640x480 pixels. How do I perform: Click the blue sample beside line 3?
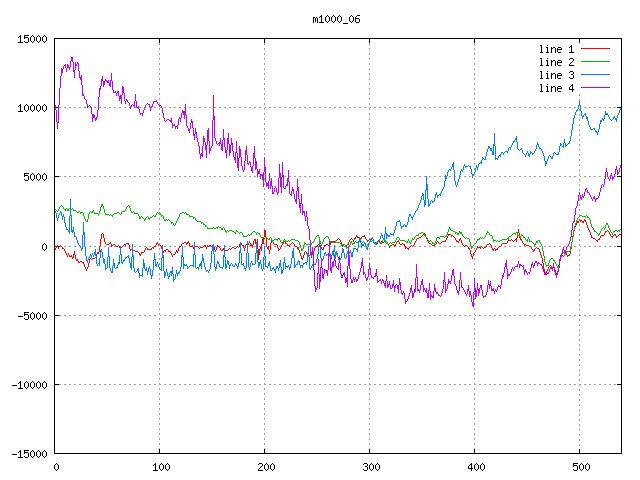click(596, 75)
